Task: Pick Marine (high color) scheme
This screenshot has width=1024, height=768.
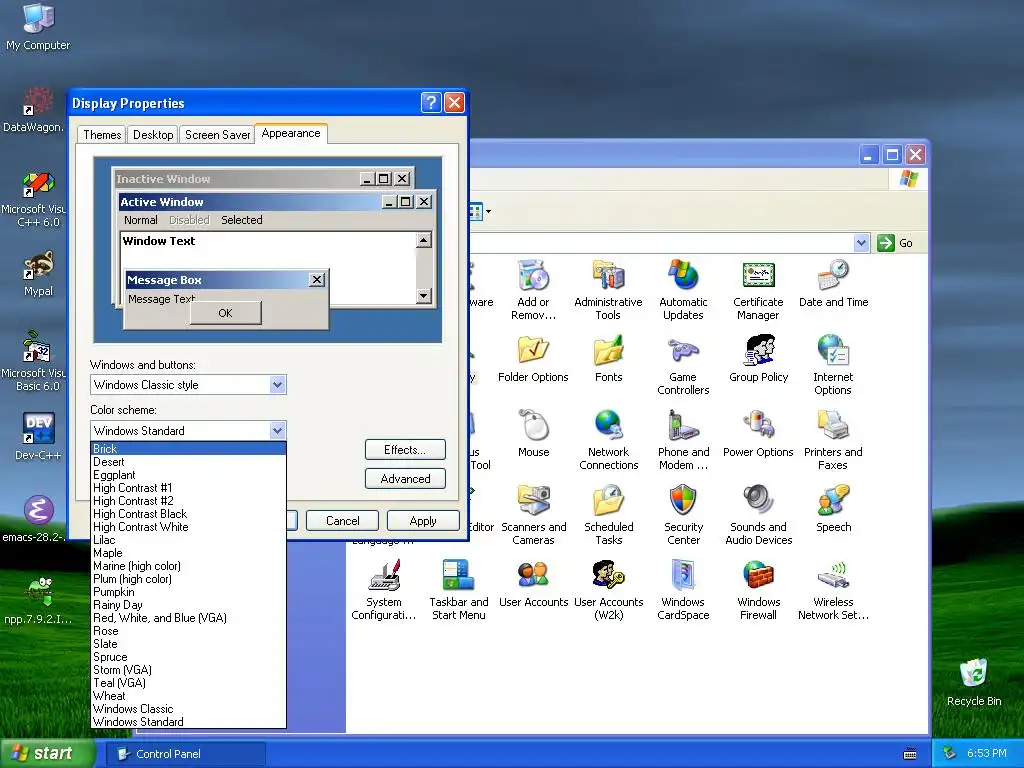Action: [188, 566]
